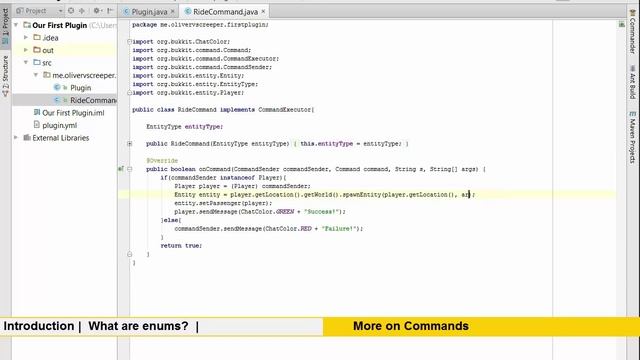Select the Our First Plugin project root
Image resolution: width=640 pixels, height=360 pixels.
coord(60,25)
